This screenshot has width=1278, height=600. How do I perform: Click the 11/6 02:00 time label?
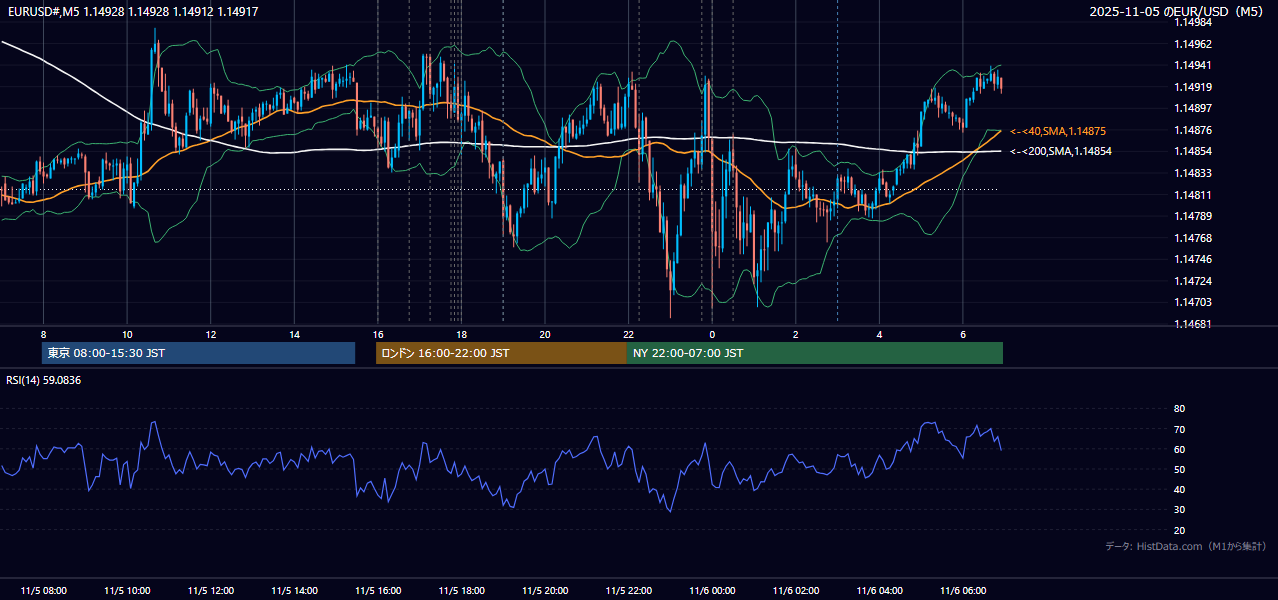[796, 591]
